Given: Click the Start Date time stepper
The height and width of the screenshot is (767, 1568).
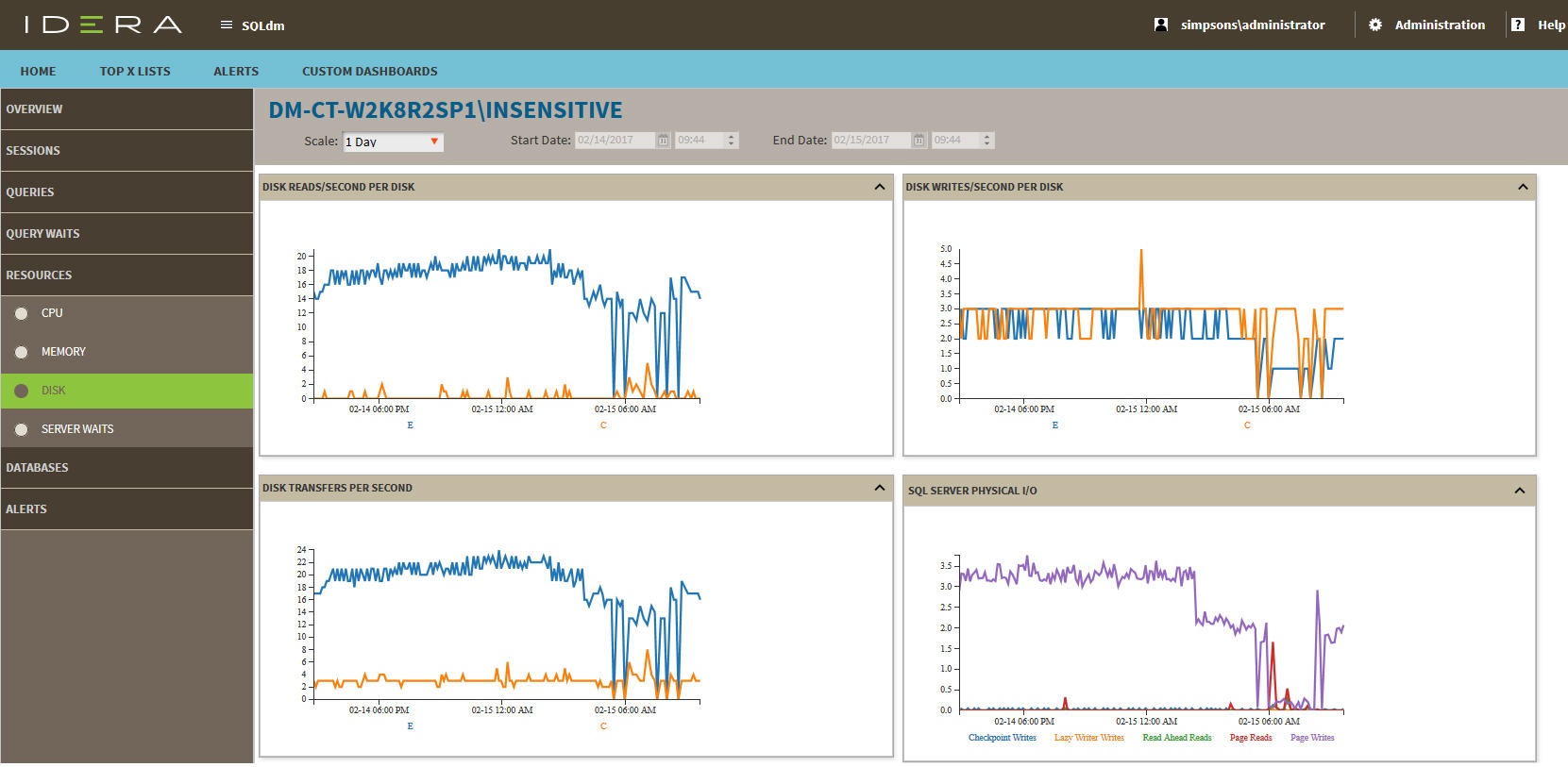Looking at the screenshot, I should pos(731,141).
